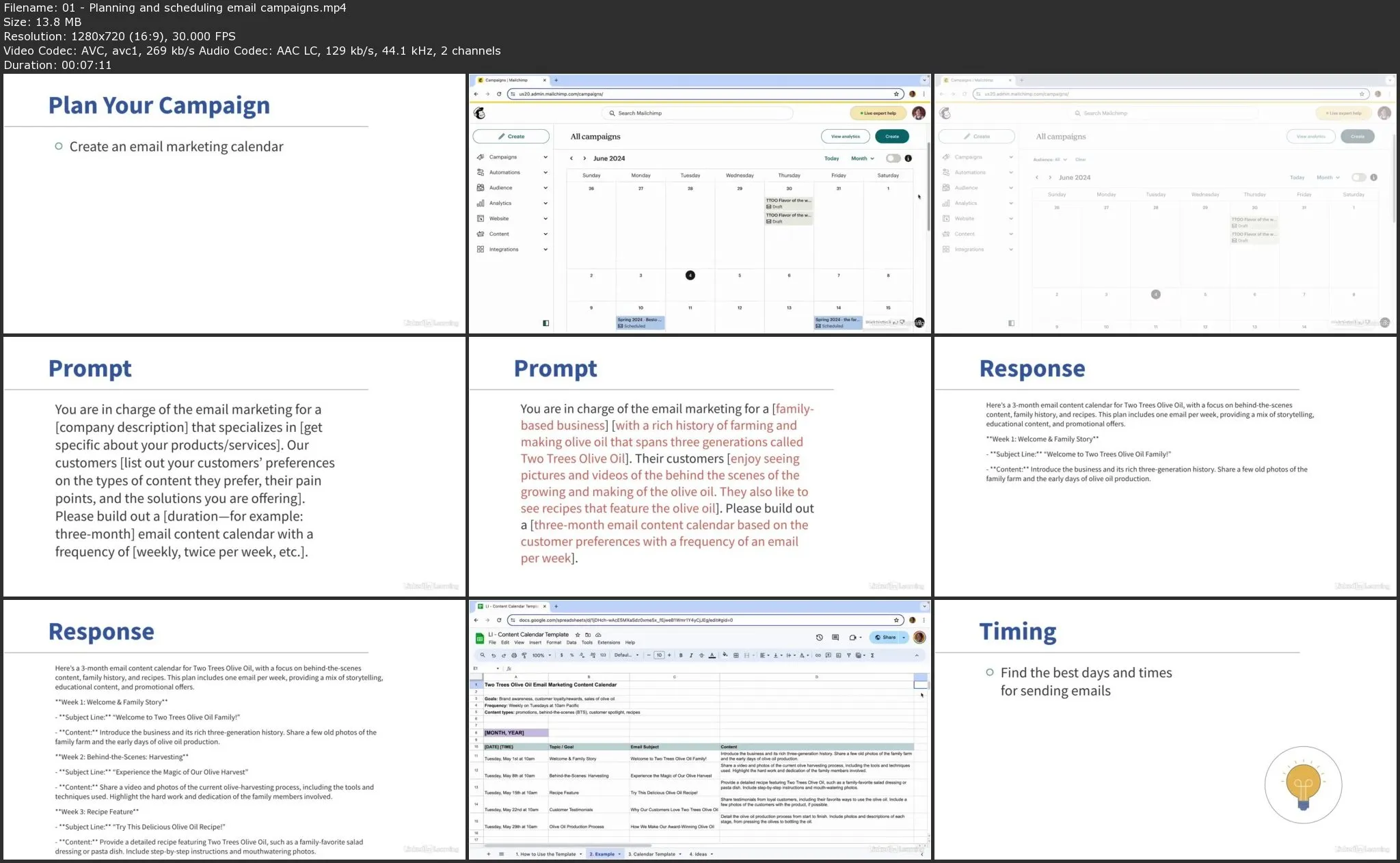Click the Integrations grid icon in clear Mailchimp sidebar
The image size is (1400, 863).
[x=481, y=249]
